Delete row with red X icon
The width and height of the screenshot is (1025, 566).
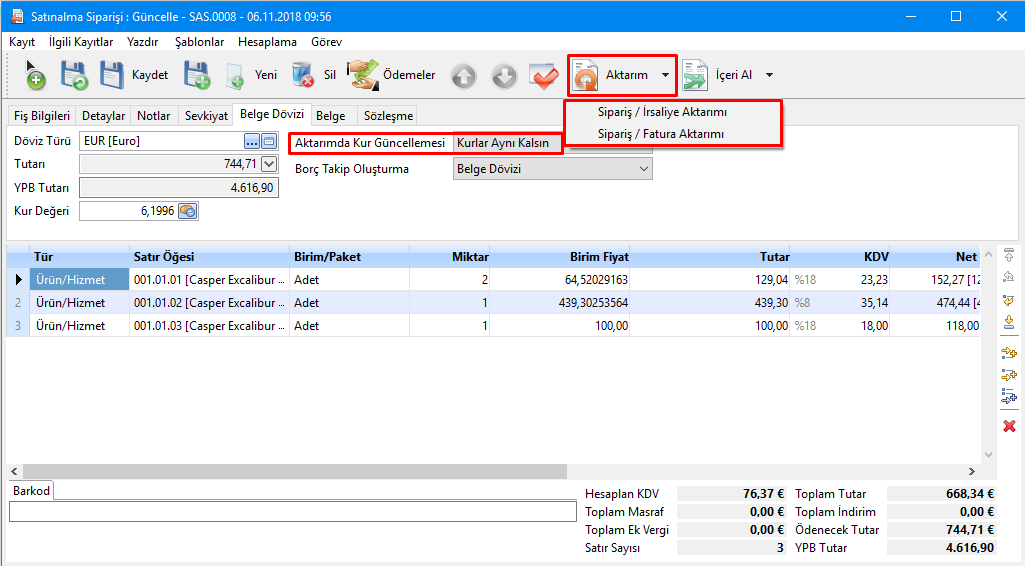click(1009, 426)
